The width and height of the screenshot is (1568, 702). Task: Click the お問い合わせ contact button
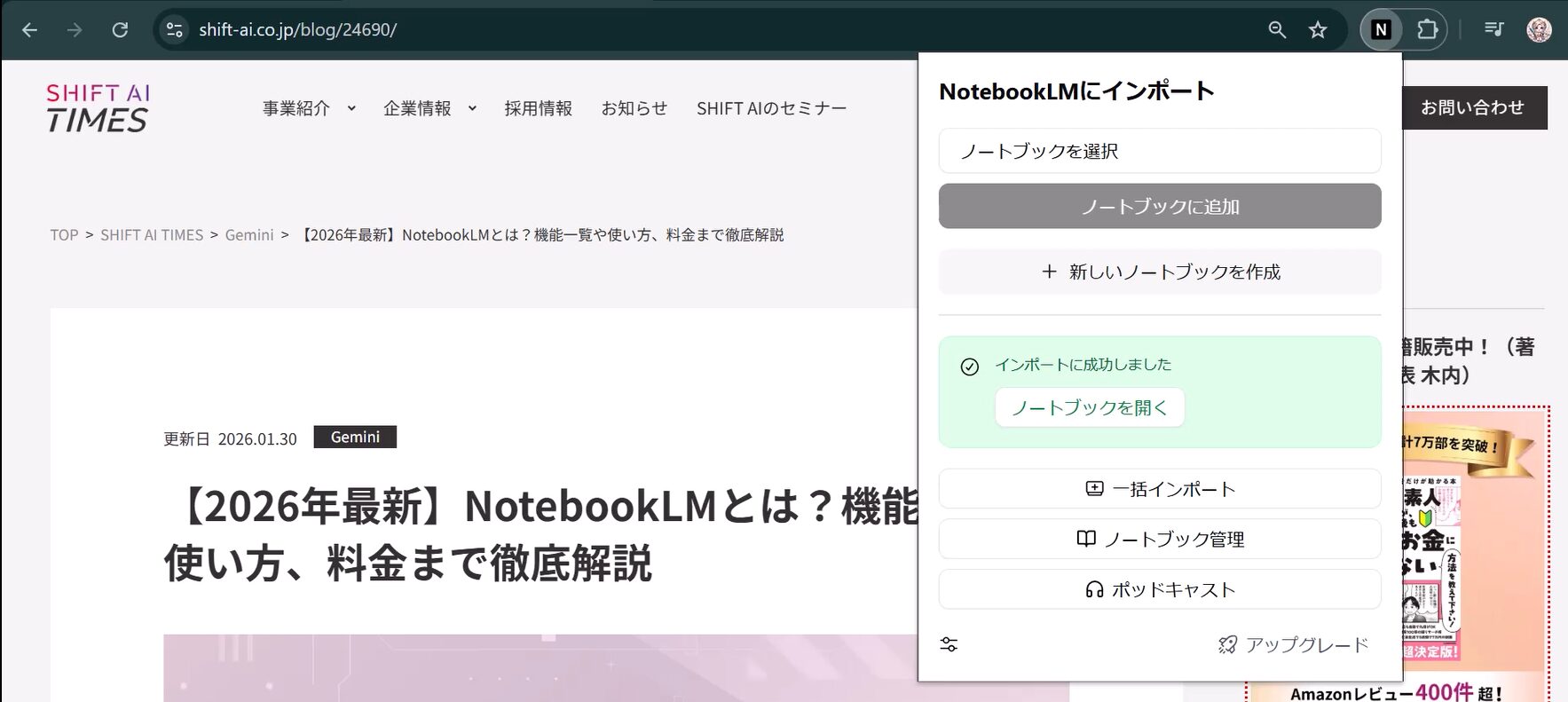click(1474, 107)
